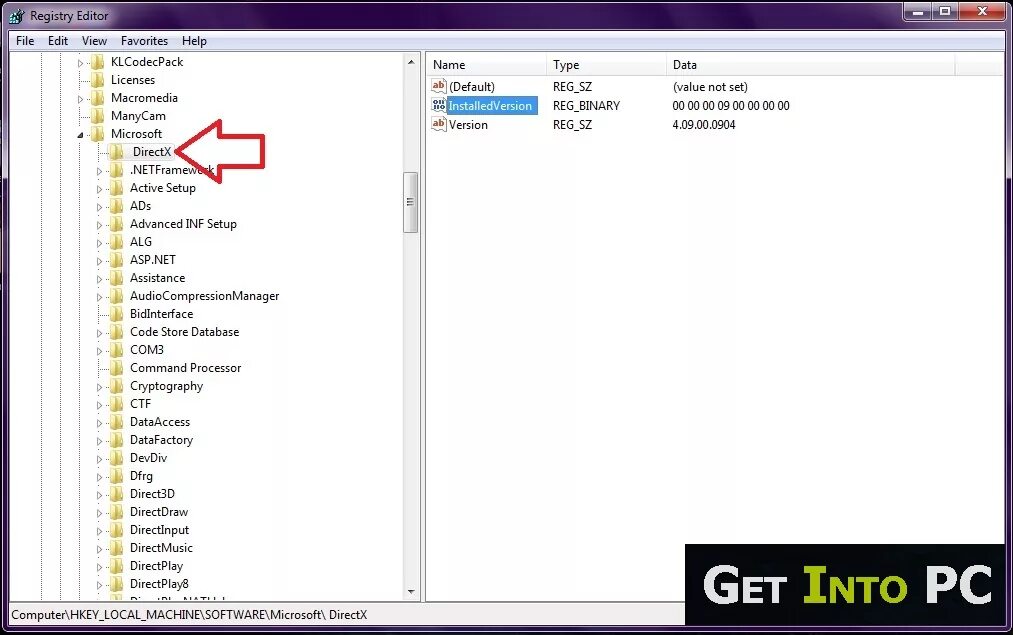The height and width of the screenshot is (635, 1013).
Task: Click the Command Processor folder icon
Action: click(x=116, y=368)
